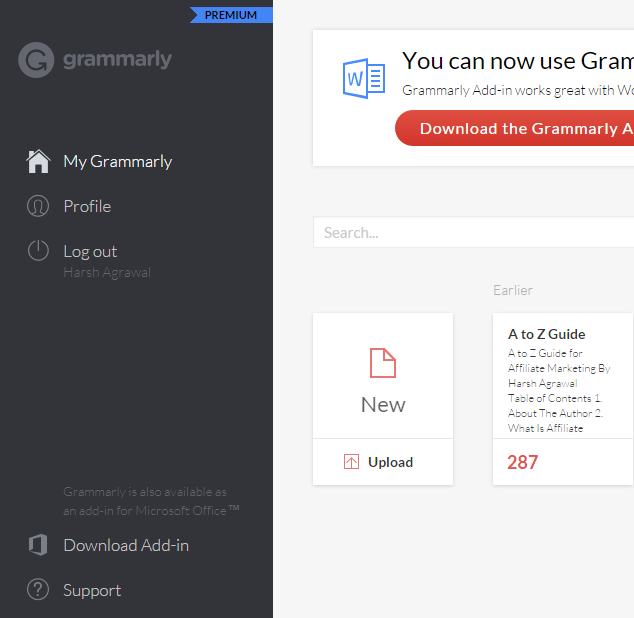Click the Grammarly G logo icon
This screenshot has height=618, width=634.
pyautogui.click(x=36, y=60)
